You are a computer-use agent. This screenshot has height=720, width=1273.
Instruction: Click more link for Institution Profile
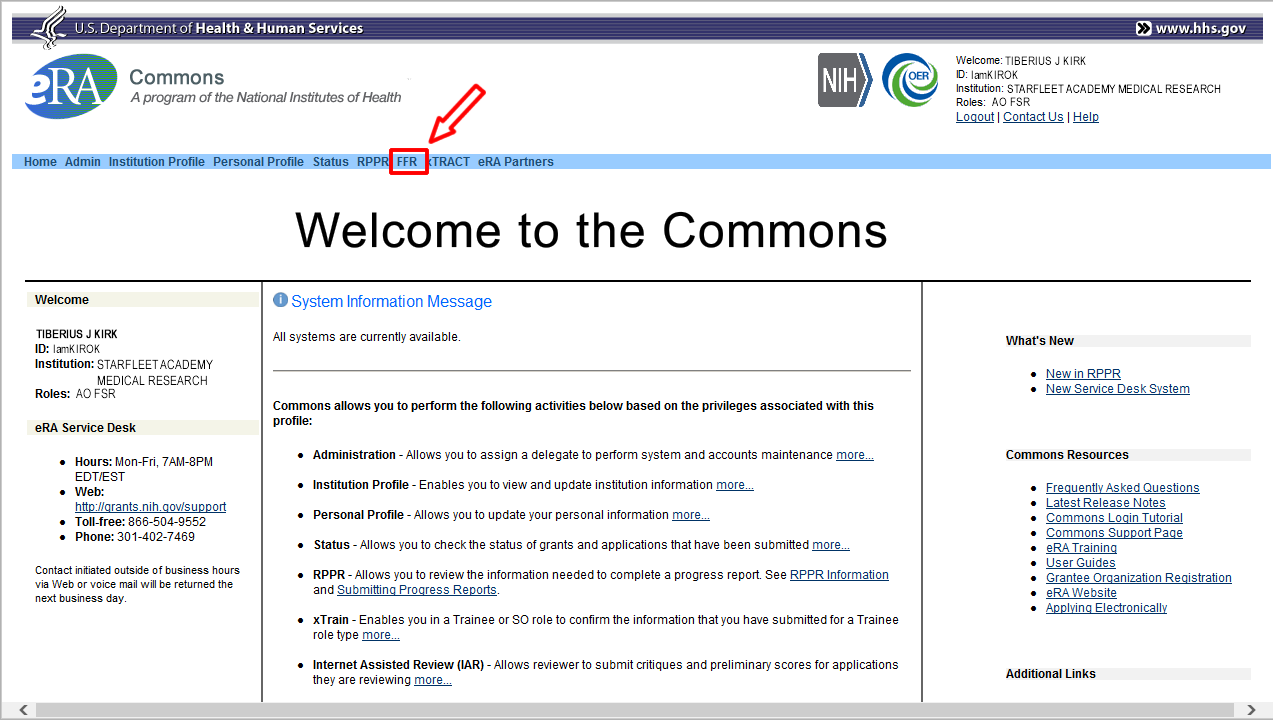[735, 485]
